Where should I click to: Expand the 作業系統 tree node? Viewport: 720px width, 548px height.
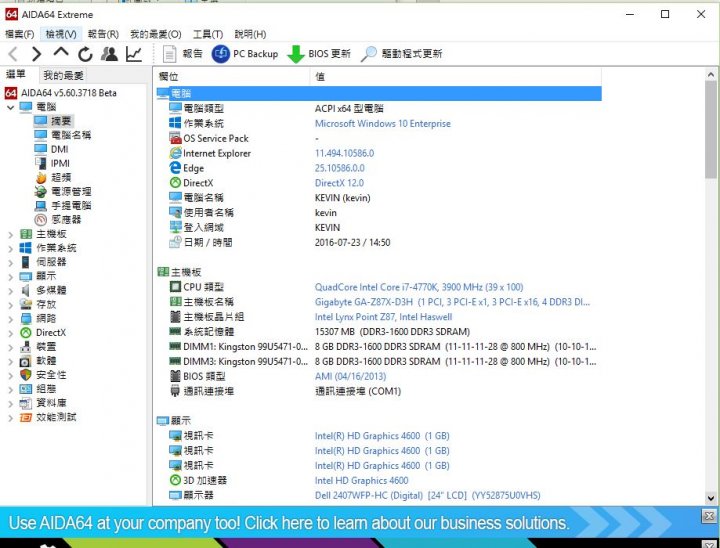(x=10, y=249)
